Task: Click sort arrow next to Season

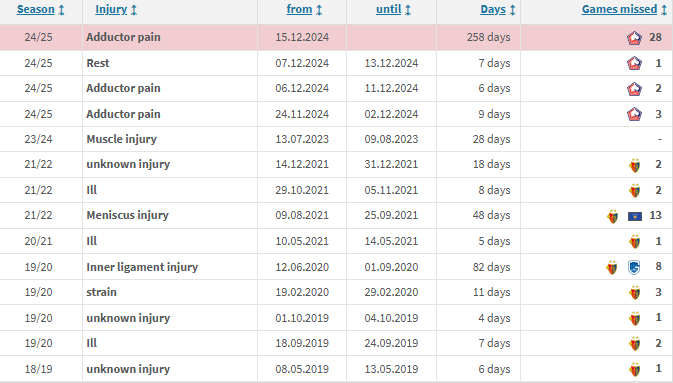Action: click(61, 10)
